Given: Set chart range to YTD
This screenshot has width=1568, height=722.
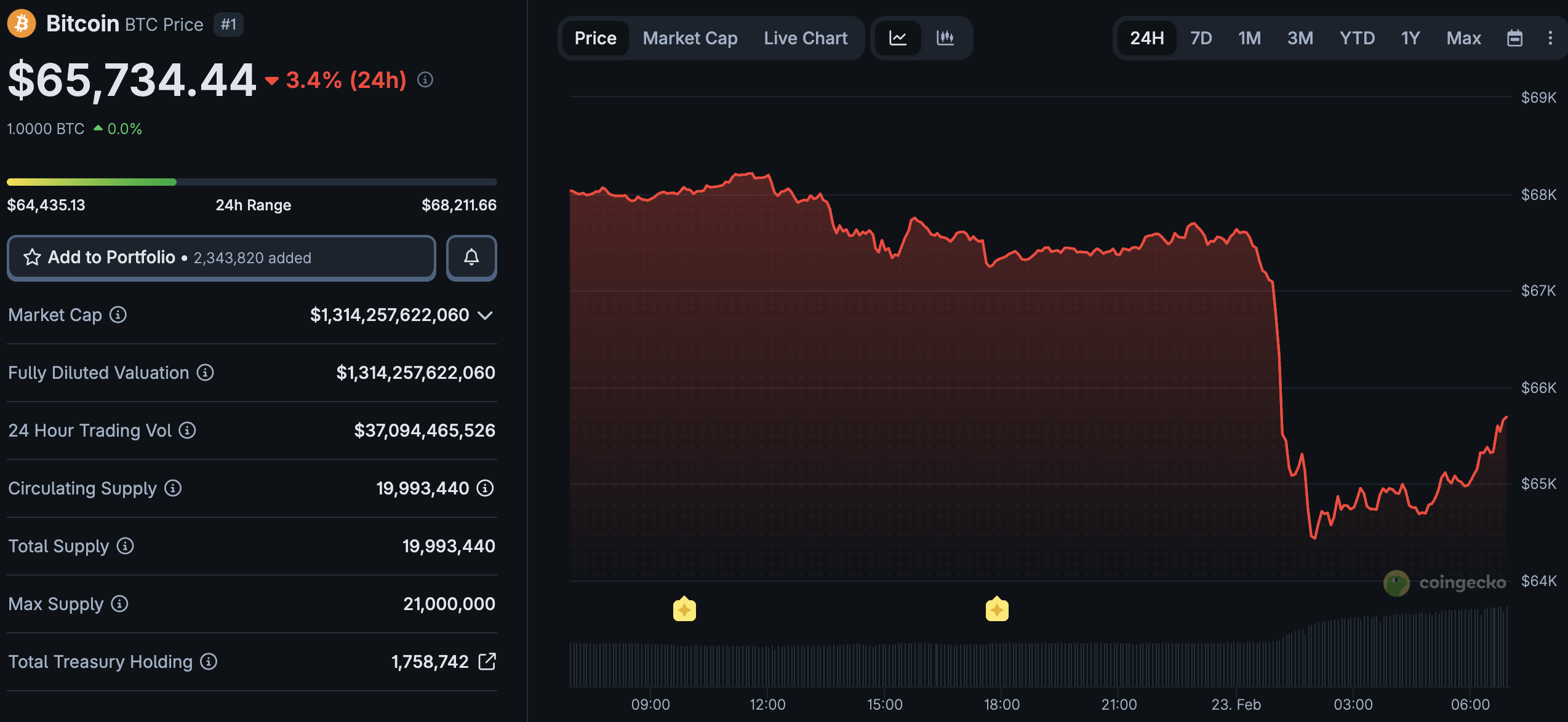Looking at the screenshot, I should pyautogui.click(x=1358, y=38).
